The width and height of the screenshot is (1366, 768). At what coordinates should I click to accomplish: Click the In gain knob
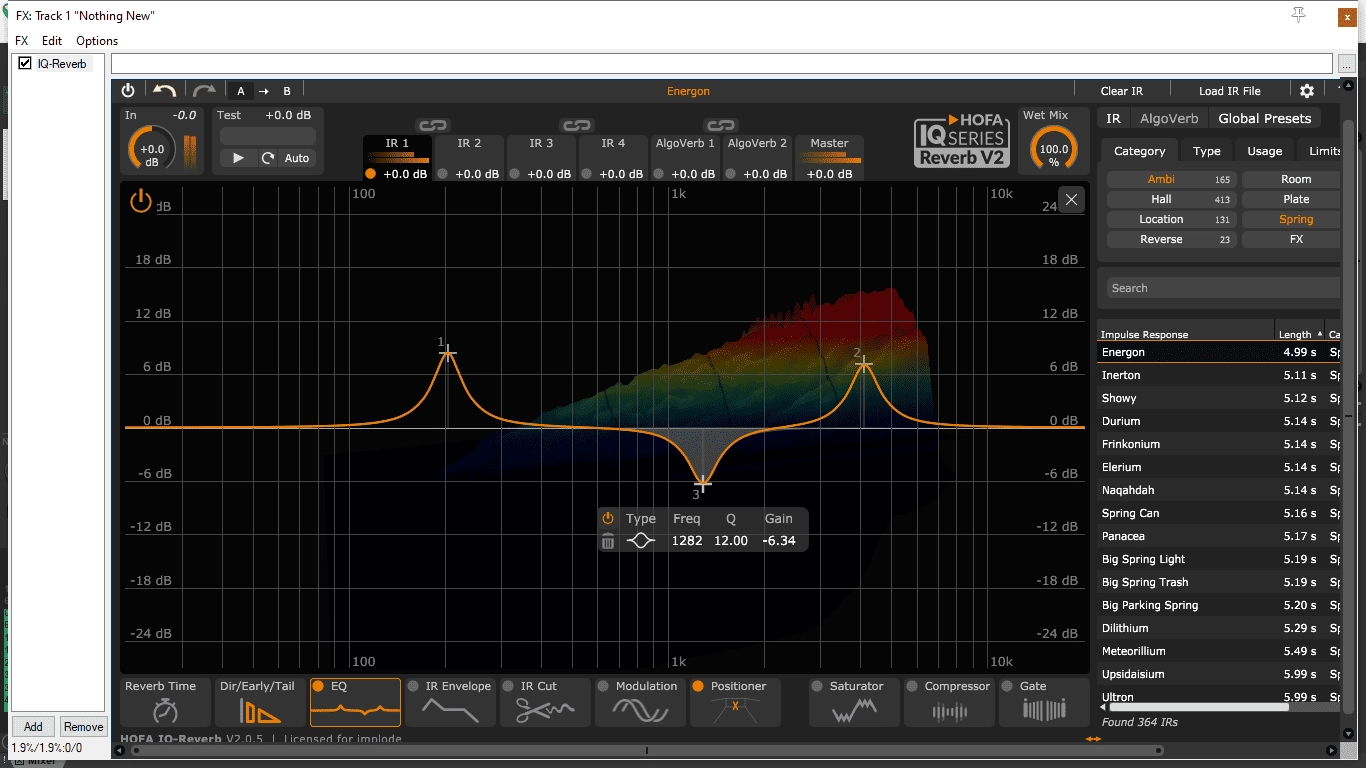tap(152, 150)
